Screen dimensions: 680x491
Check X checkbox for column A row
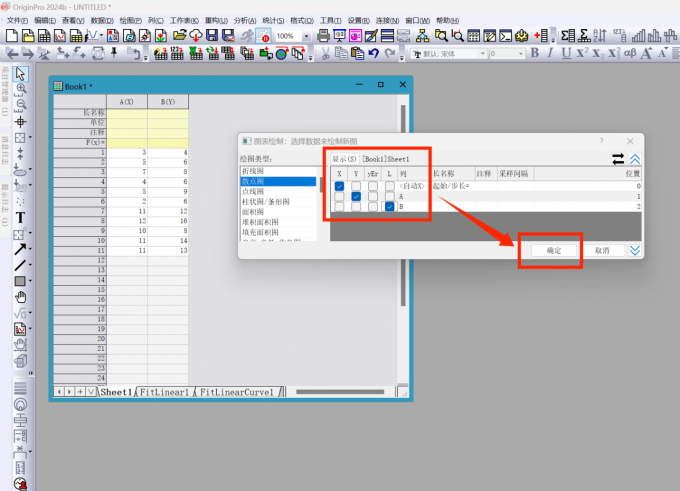point(339,196)
